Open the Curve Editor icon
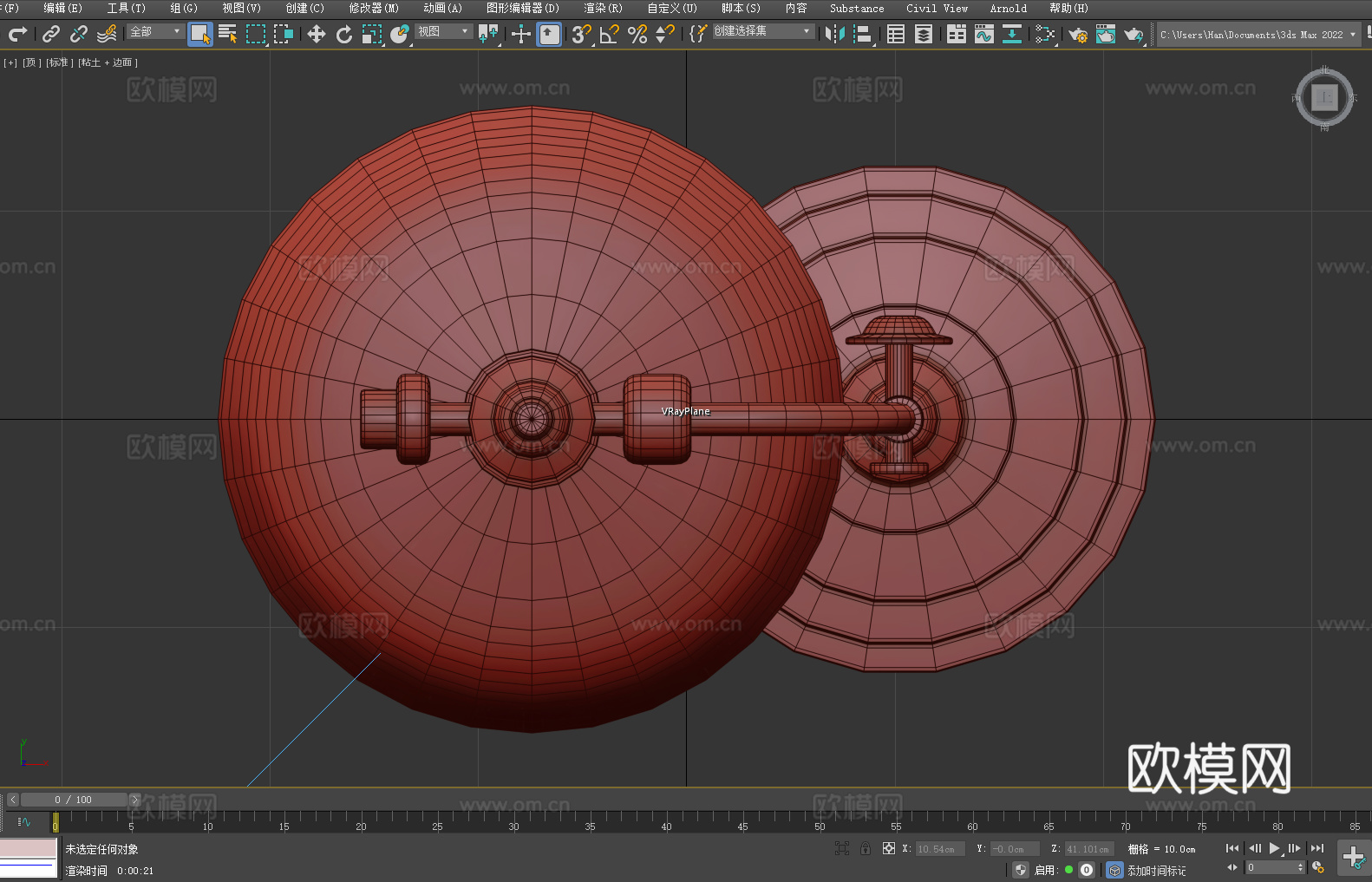This screenshot has height=882, width=1372. [983, 34]
